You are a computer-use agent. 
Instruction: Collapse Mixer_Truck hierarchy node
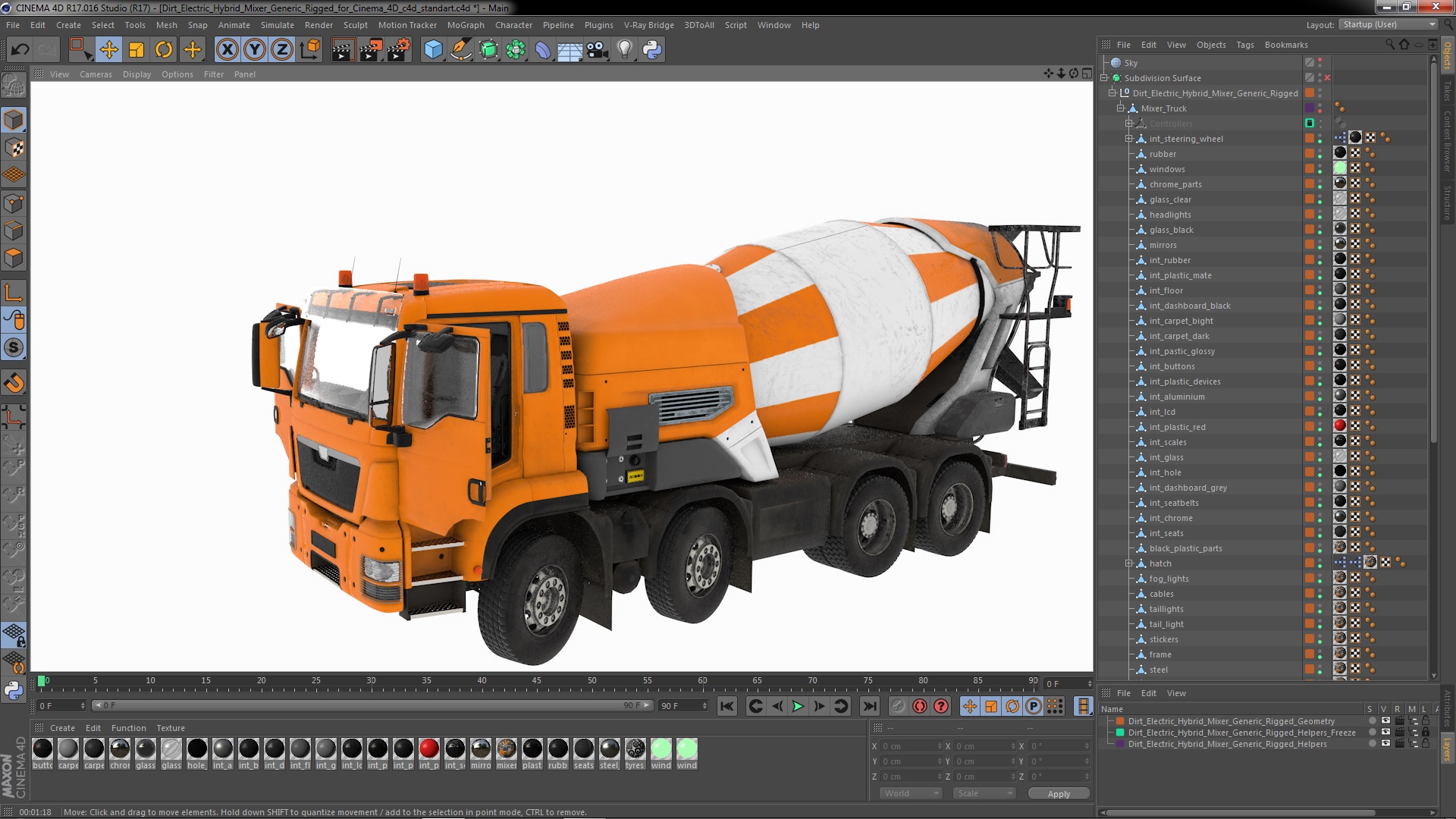(x=1121, y=108)
